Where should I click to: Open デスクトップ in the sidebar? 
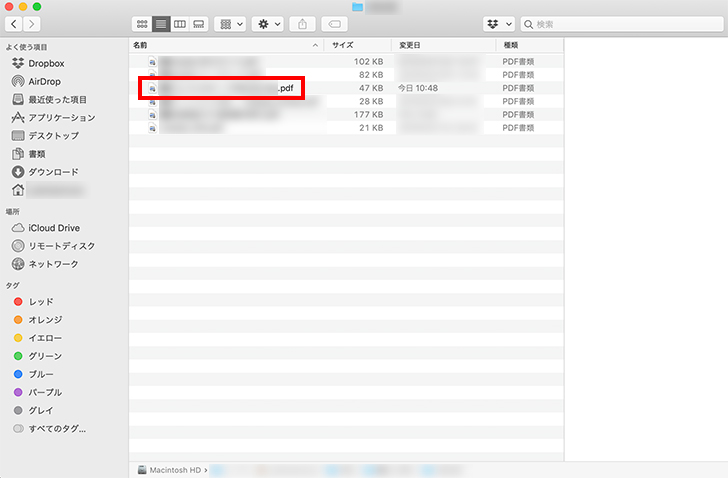click(x=45, y=136)
